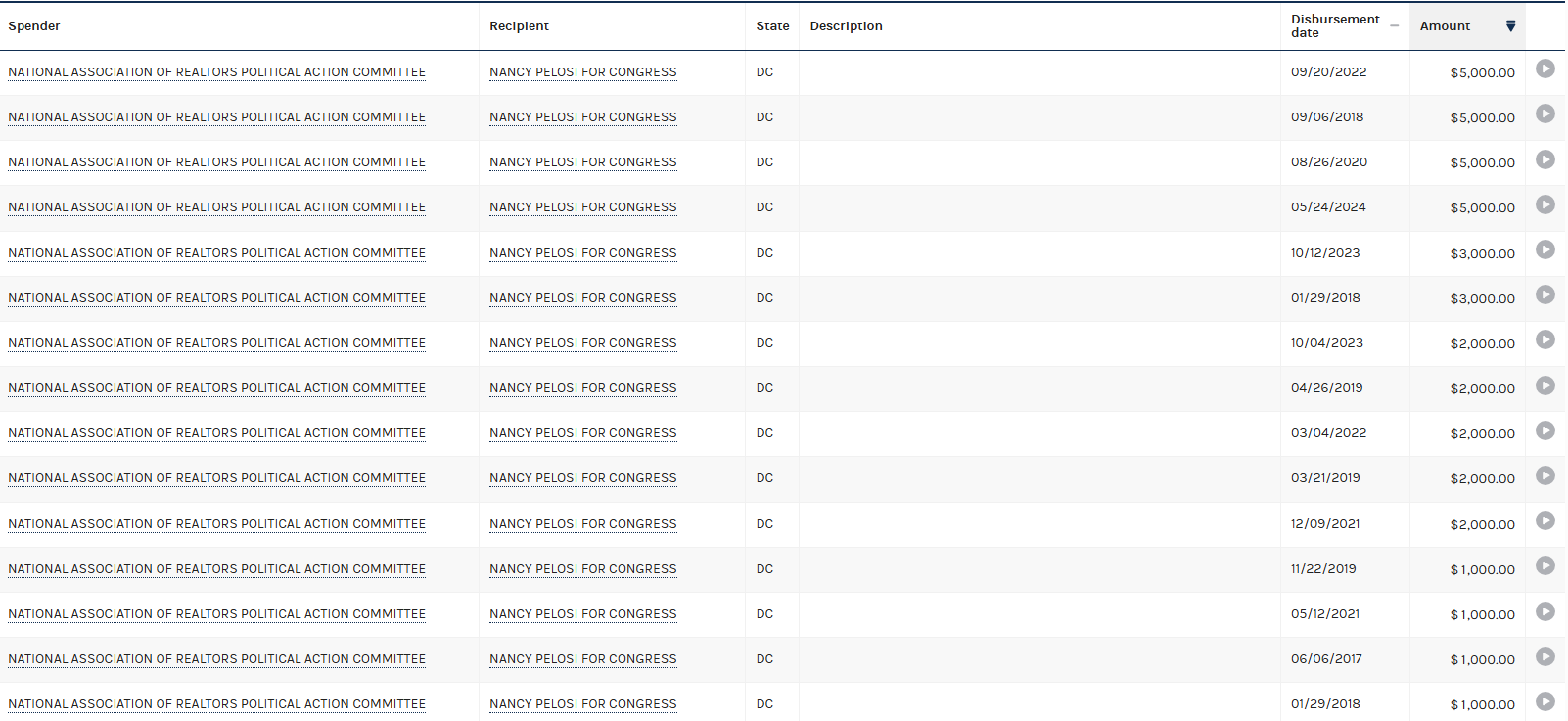Toggle the Amount column descending sort arrow
This screenshot has width=1568, height=721.
pyautogui.click(x=1510, y=26)
